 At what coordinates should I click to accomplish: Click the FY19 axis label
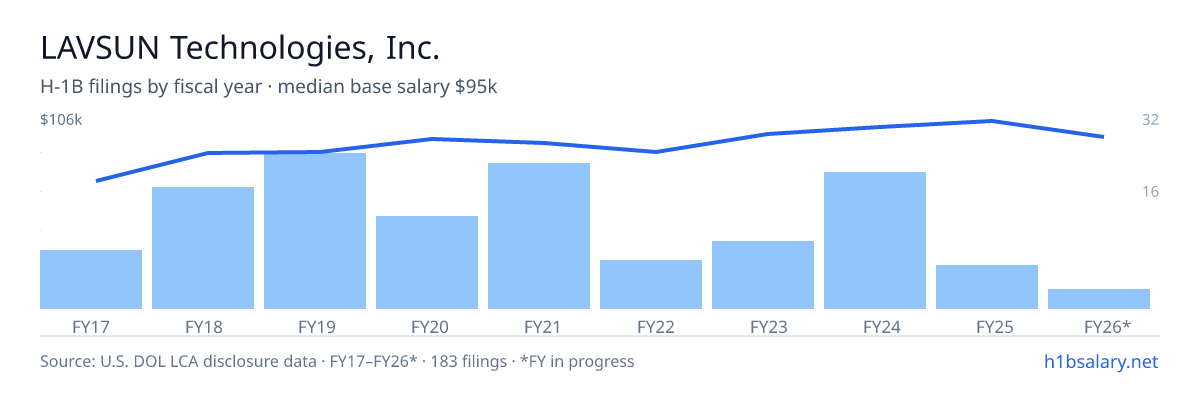pos(315,326)
